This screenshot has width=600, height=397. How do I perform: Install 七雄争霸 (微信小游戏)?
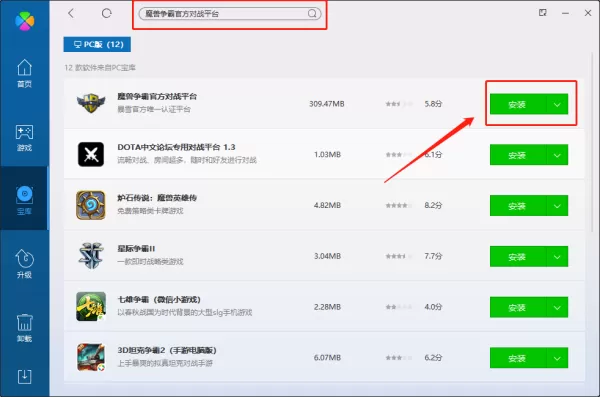[x=518, y=307]
